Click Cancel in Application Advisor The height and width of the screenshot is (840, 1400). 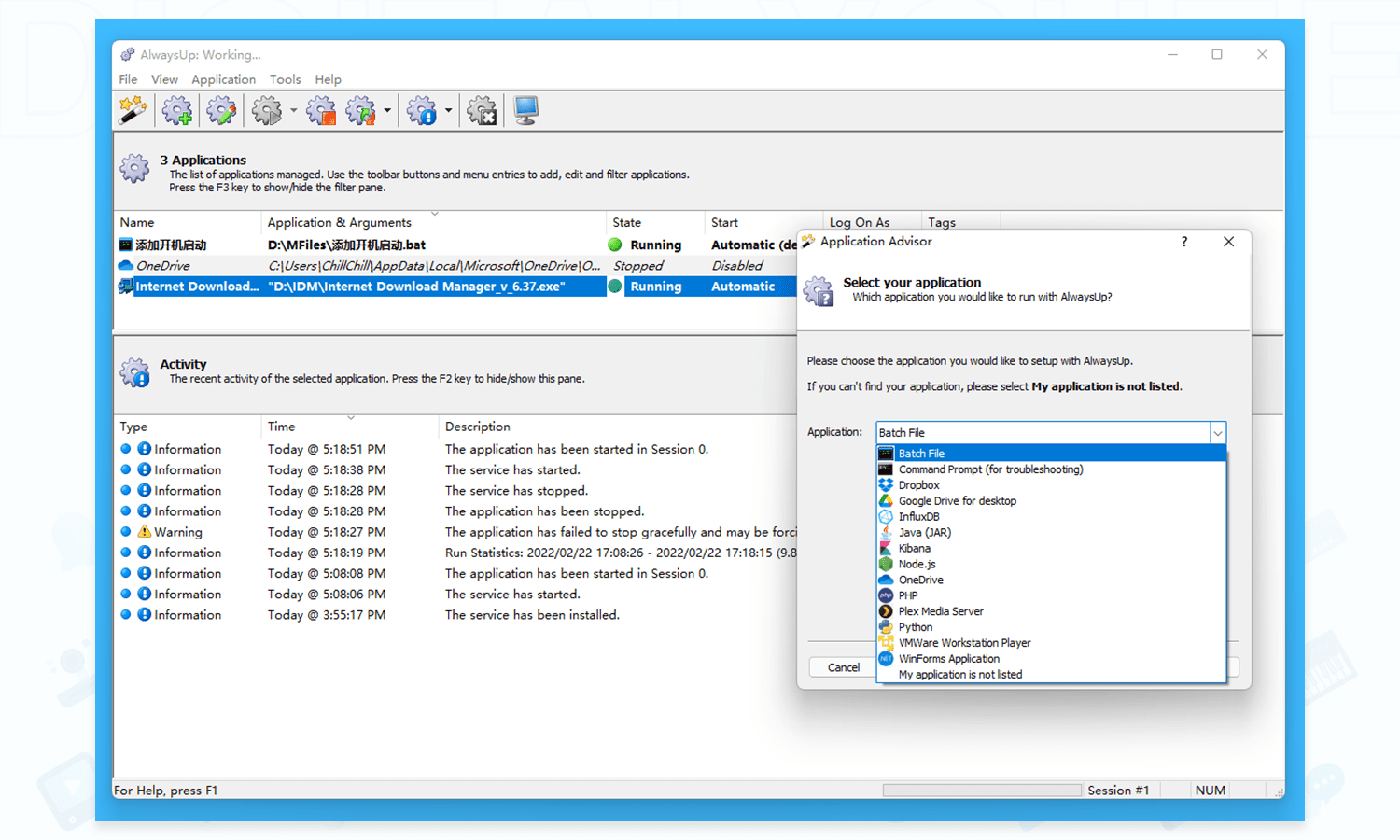click(x=843, y=667)
